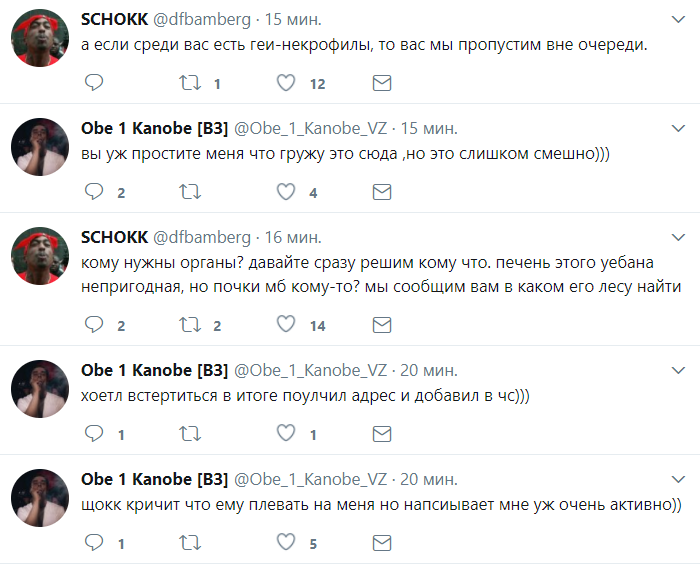Open the '16 мин.' timestamp on SCHOKK's tweet
This screenshot has height=569, width=700.
pyautogui.click(x=292, y=237)
